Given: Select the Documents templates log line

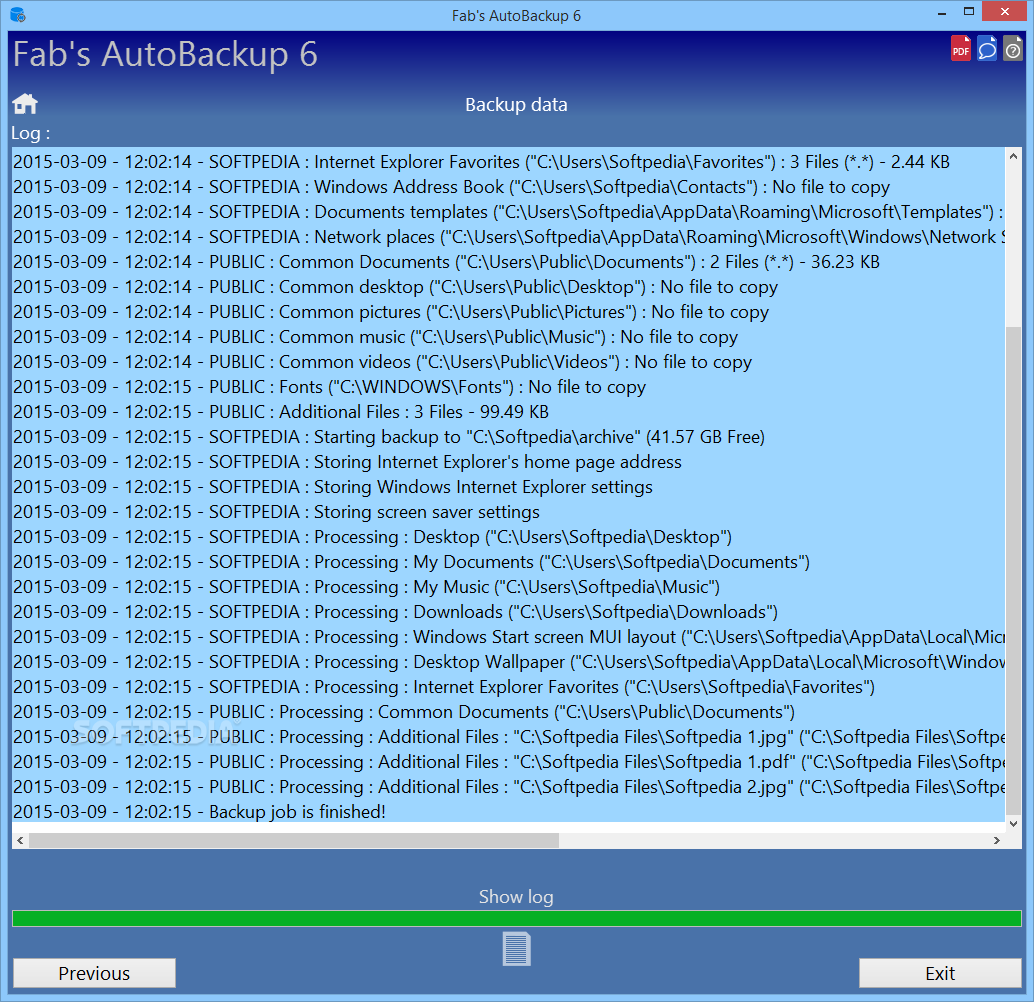Looking at the screenshot, I should (x=508, y=212).
